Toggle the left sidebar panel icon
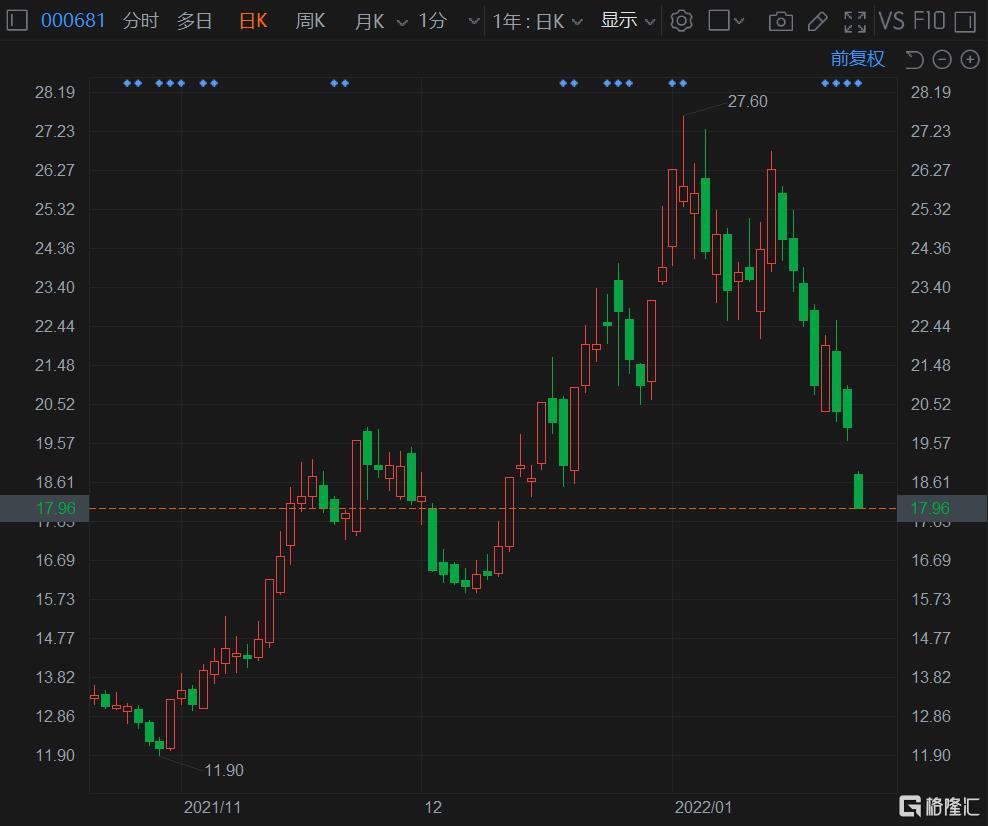The width and height of the screenshot is (988, 826). click(17, 21)
